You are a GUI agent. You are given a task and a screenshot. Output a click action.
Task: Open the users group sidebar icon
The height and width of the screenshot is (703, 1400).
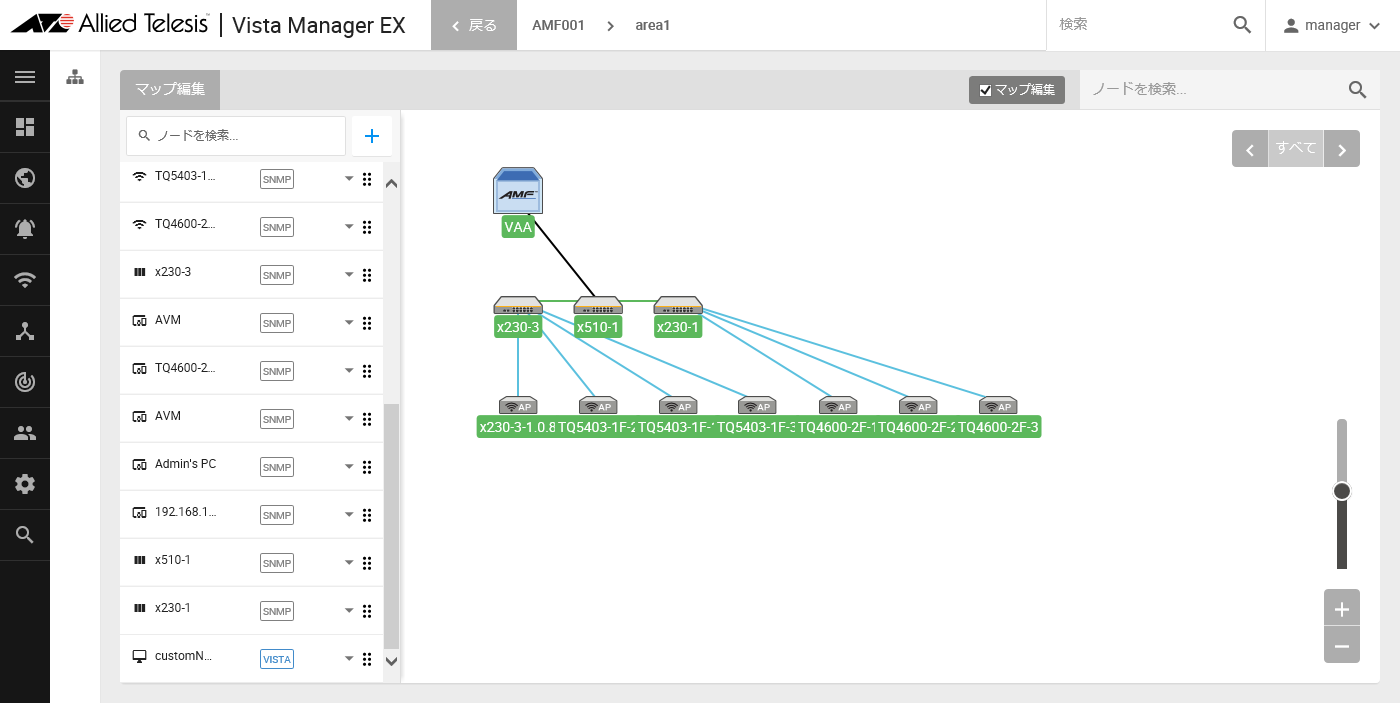coord(25,433)
